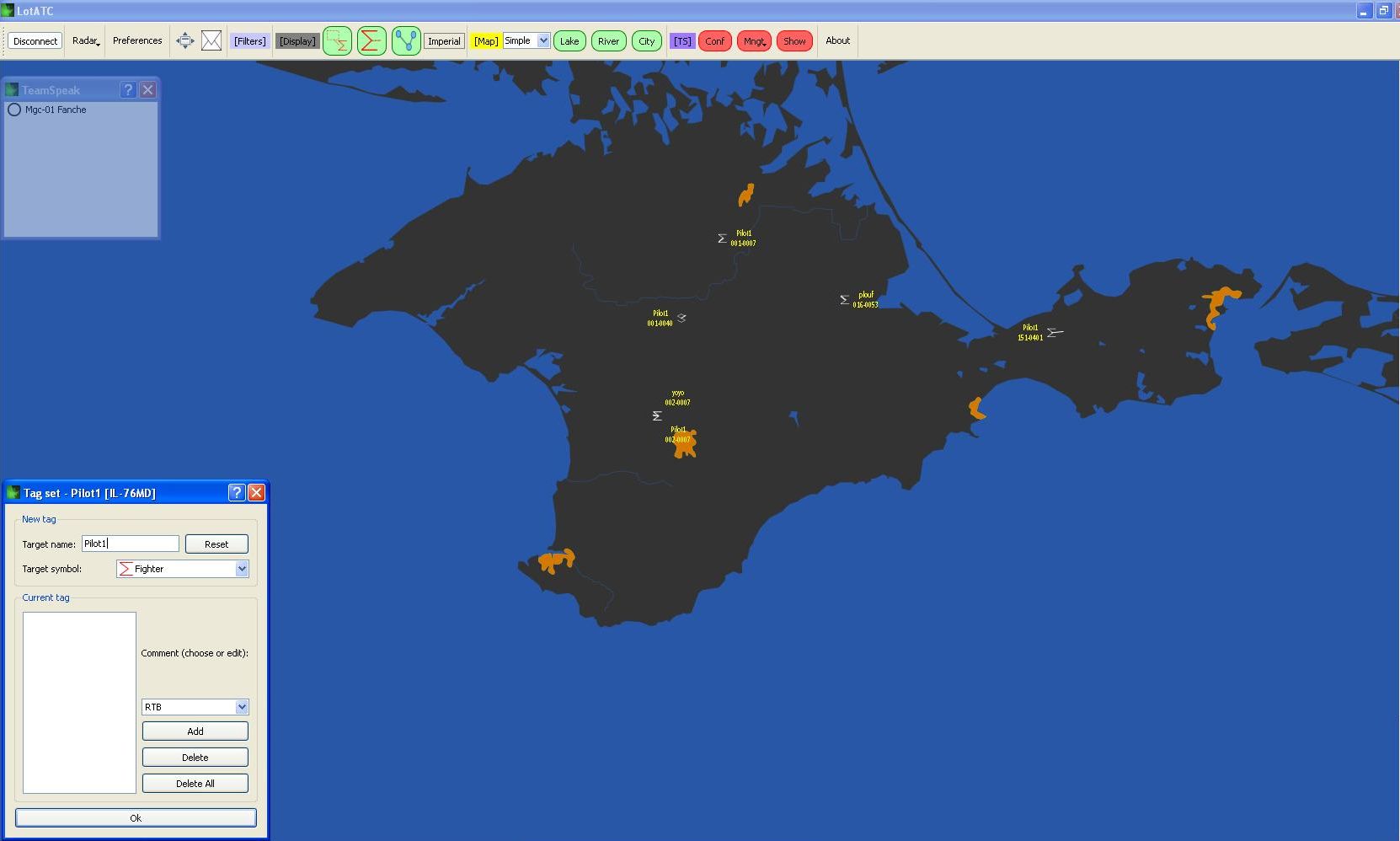Expand the RTB comment dropdown
The height and width of the screenshot is (841, 1400).
coord(242,707)
